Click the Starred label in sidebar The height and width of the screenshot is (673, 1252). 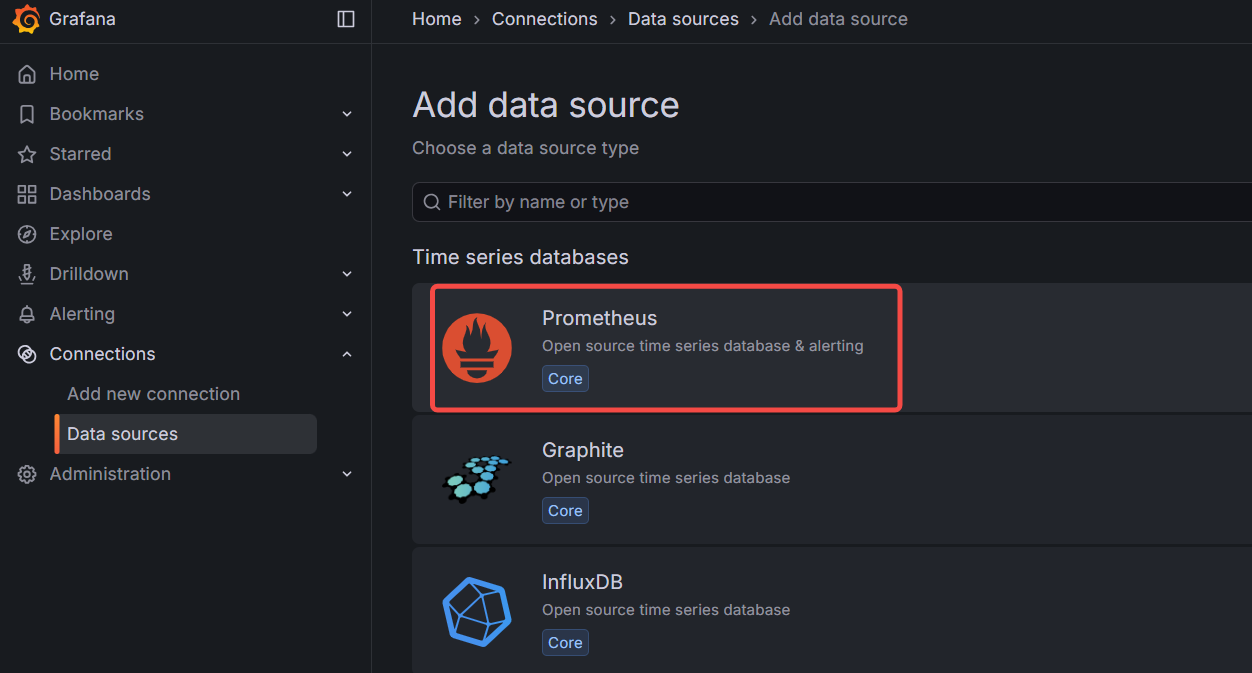pyautogui.click(x=80, y=154)
